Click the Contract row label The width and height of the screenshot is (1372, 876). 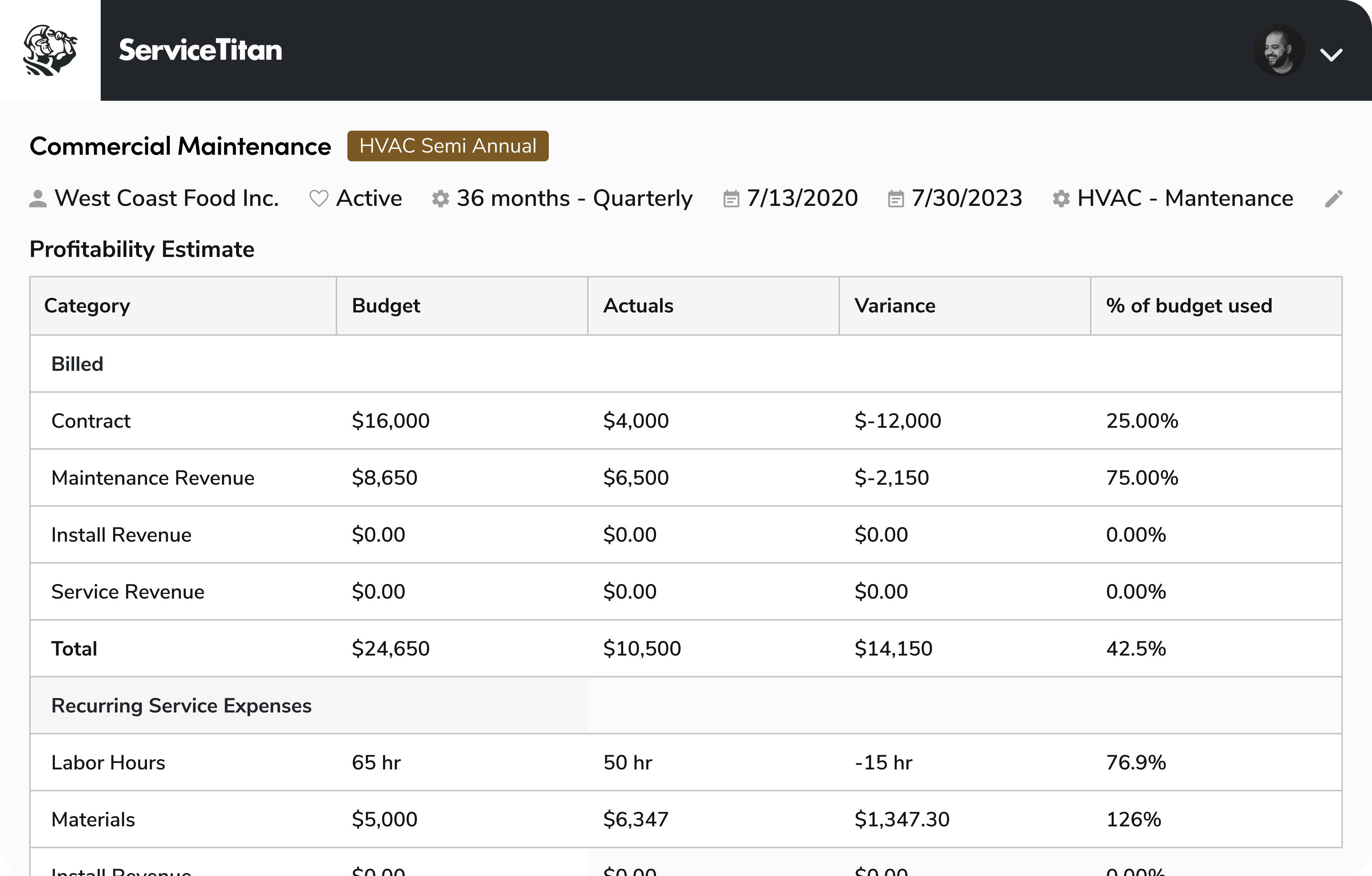point(91,420)
